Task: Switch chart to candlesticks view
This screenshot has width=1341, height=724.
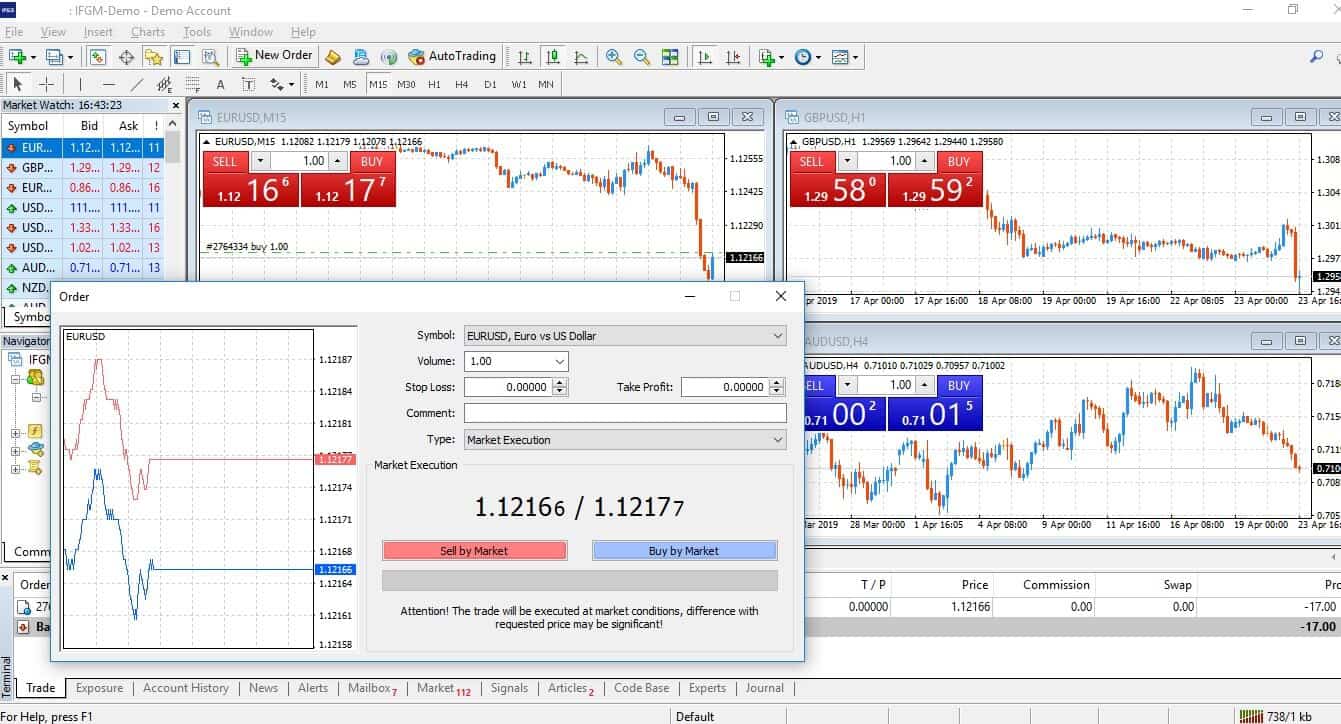Action: pos(553,57)
